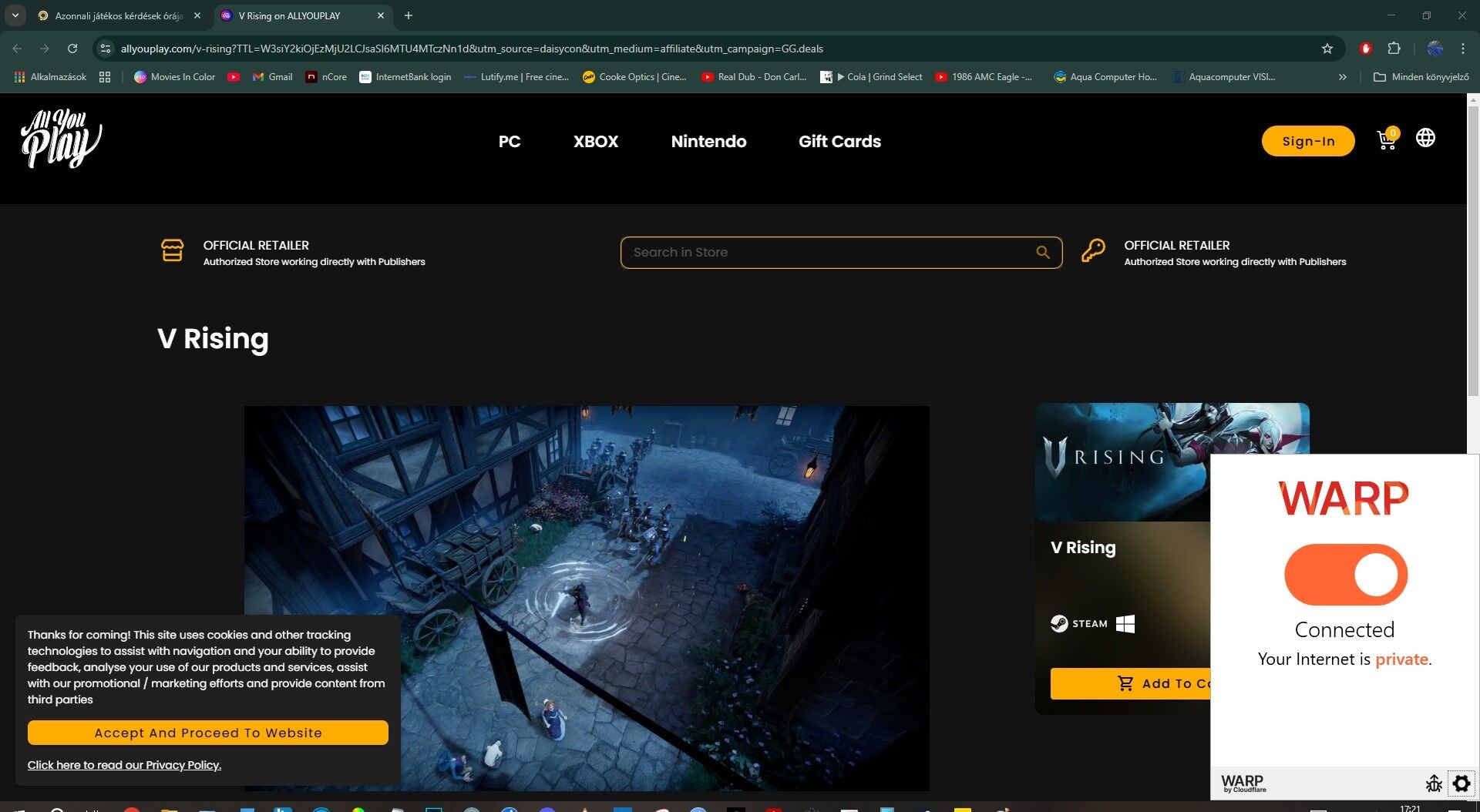Open Chrome three-dot menu
The width and height of the screenshot is (1480, 812).
(1462, 49)
